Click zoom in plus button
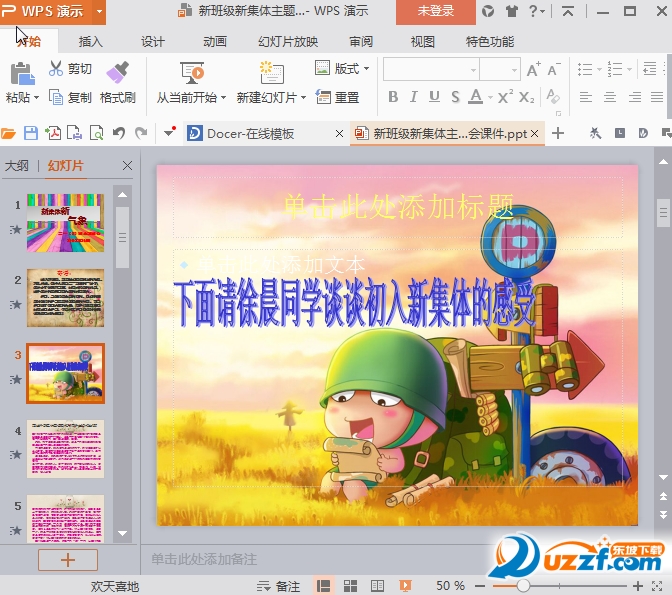The image size is (672, 595). [x=638, y=586]
